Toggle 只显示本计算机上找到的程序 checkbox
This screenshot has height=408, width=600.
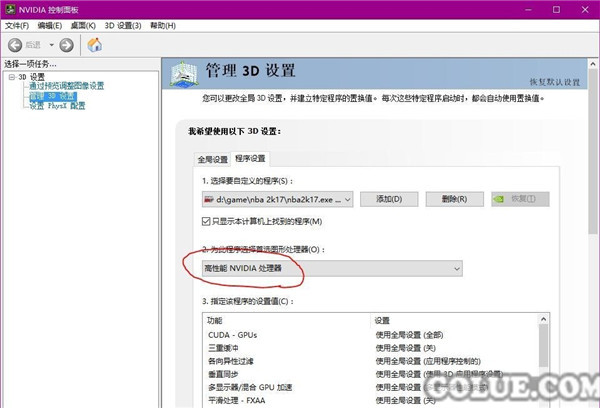(207, 221)
